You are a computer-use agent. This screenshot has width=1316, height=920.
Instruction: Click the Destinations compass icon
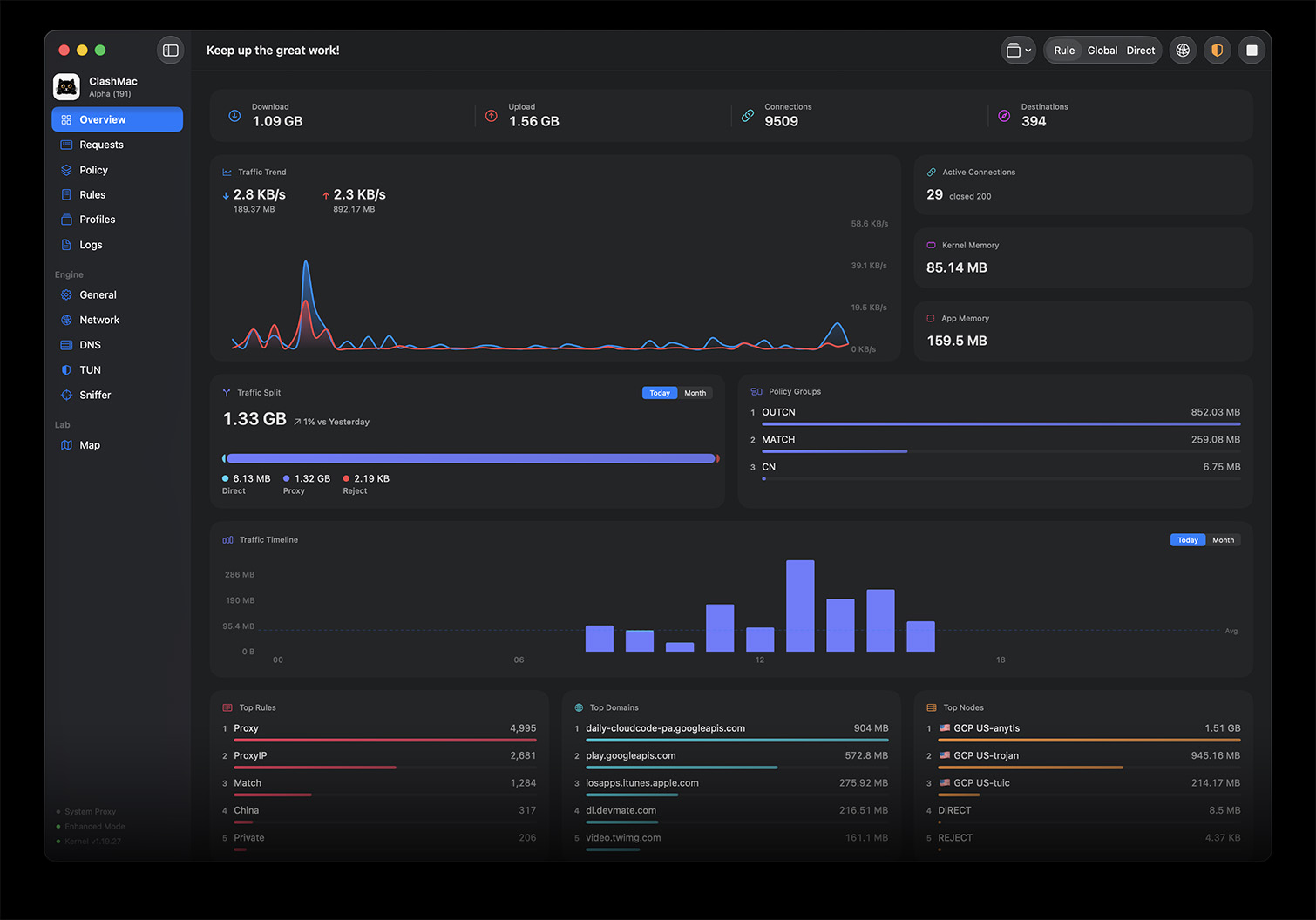[x=1004, y=116]
